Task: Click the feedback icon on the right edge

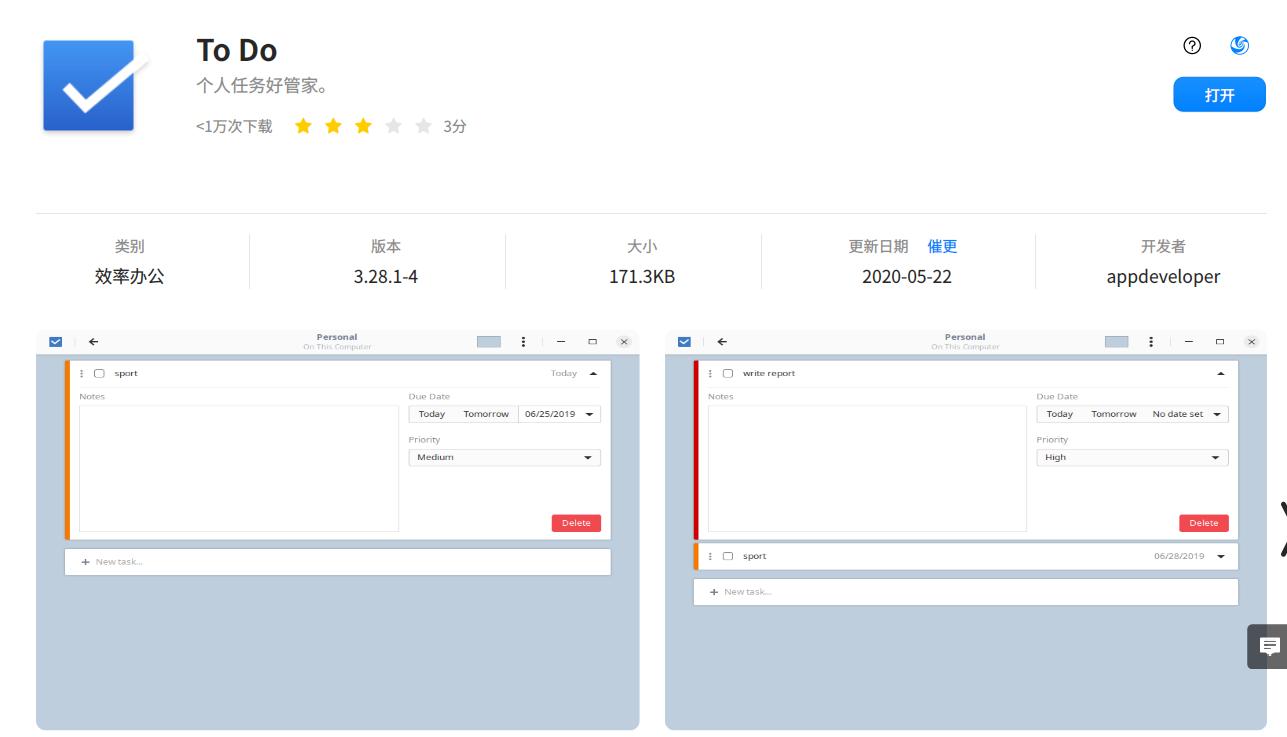Action: click(x=1268, y=646)
